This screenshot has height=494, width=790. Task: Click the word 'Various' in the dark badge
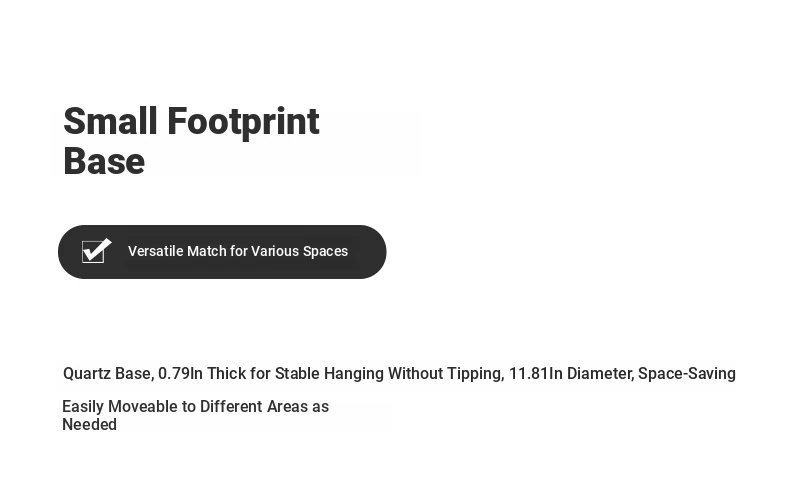(x=275, y=251)
